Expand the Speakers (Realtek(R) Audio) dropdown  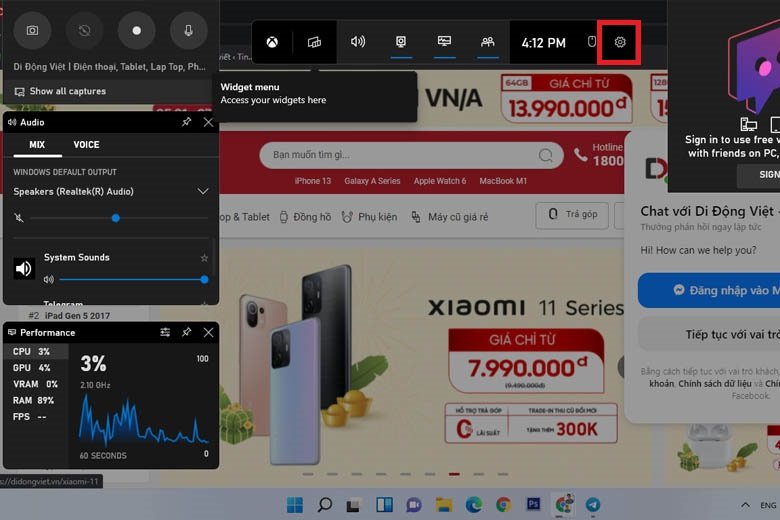[x=203, y=191]
